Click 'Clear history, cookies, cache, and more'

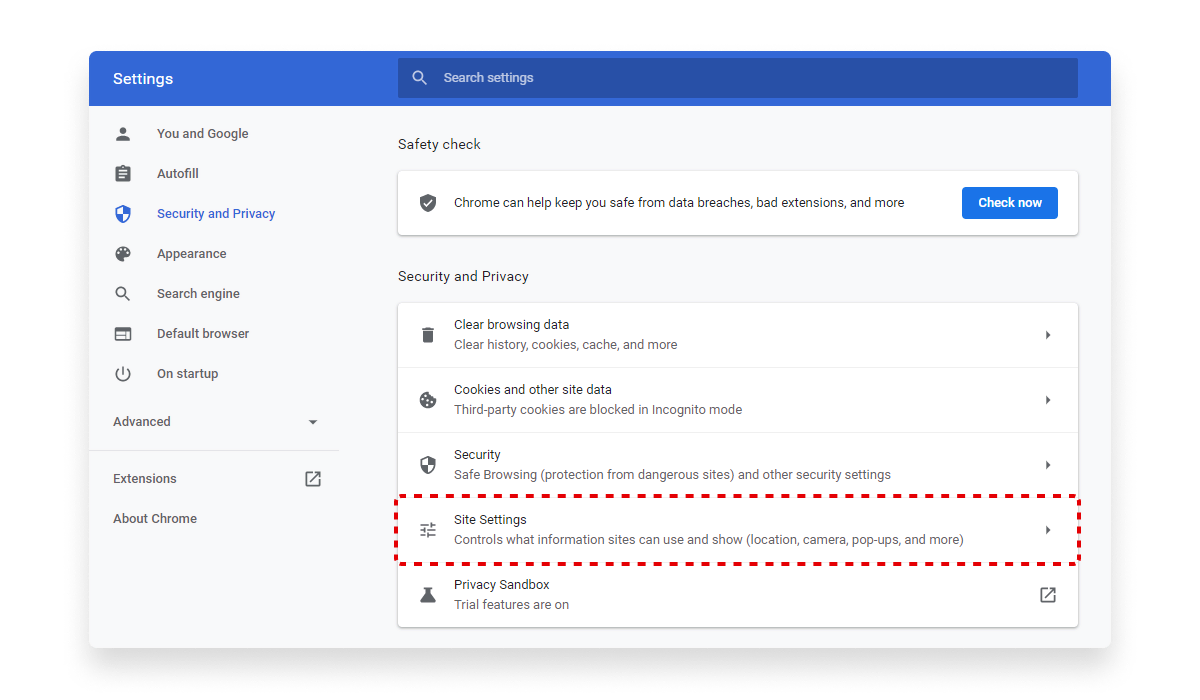pos(565,344)
